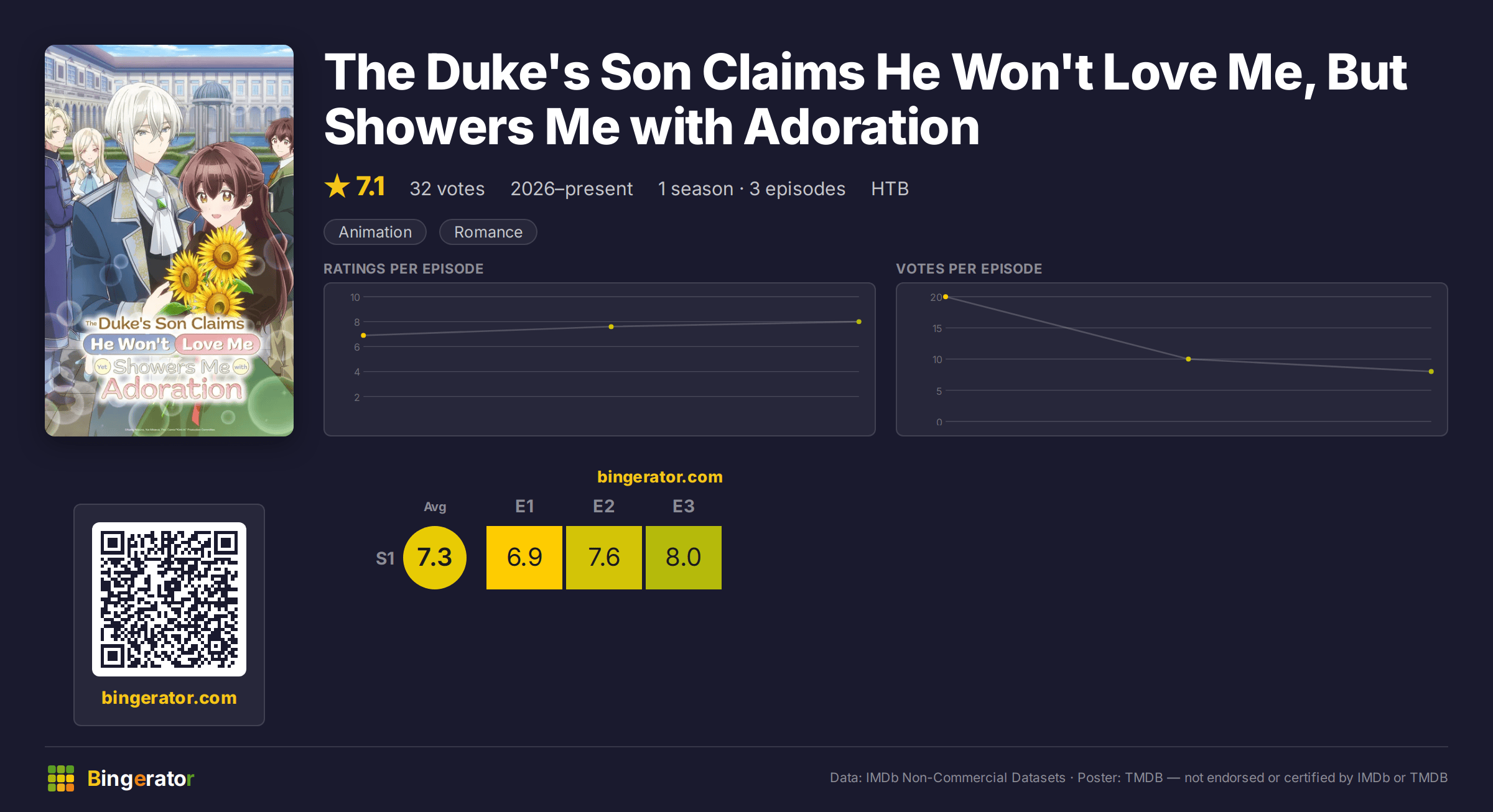Open the Animation genre tag
This screenshot has height=812, width=1493.
point(375,232)
